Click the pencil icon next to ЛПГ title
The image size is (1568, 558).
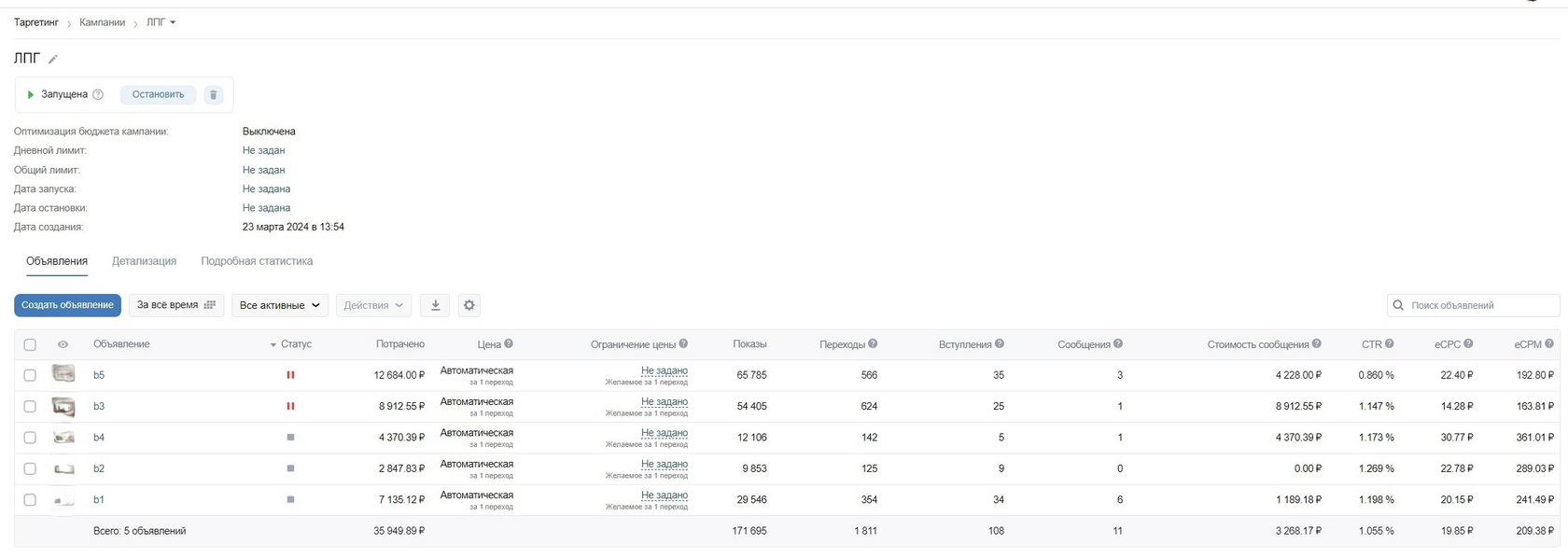[53, 59]
